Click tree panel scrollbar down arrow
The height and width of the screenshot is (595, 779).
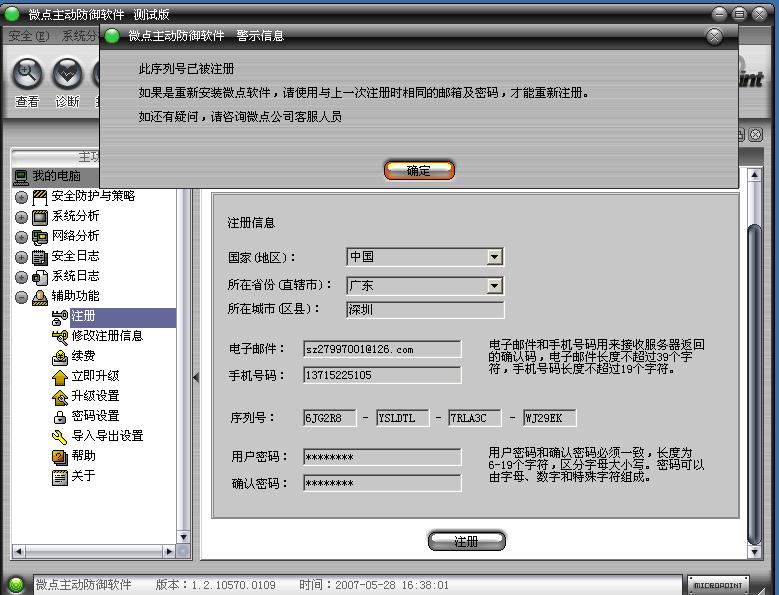pyautogui.click(x=183, y=537)
